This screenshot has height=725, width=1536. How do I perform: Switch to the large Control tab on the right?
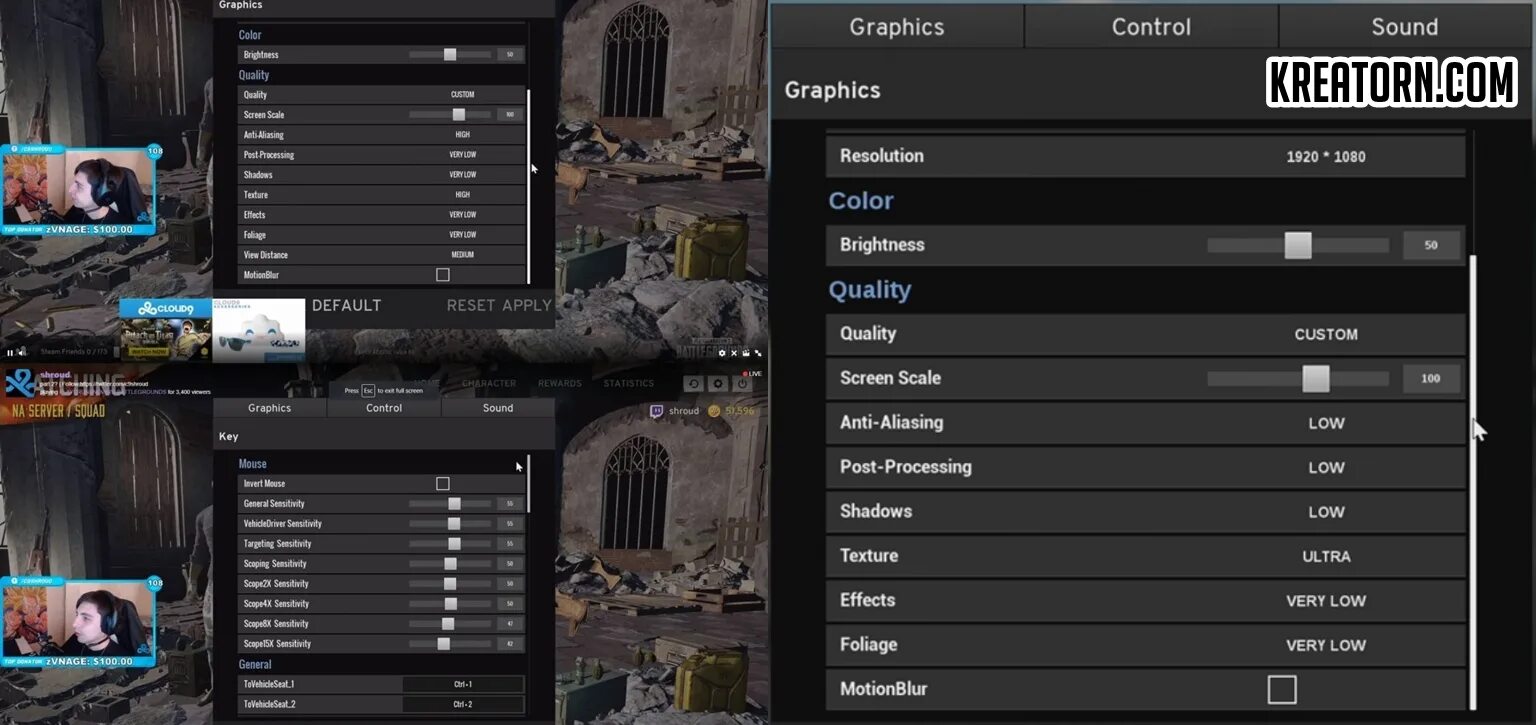1151,27
